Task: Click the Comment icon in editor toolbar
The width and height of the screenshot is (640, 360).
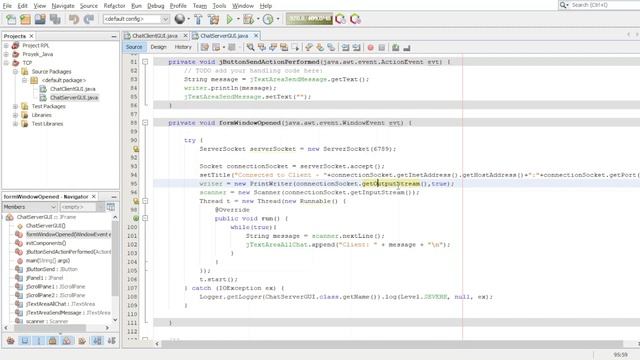Action: [395, 48]
